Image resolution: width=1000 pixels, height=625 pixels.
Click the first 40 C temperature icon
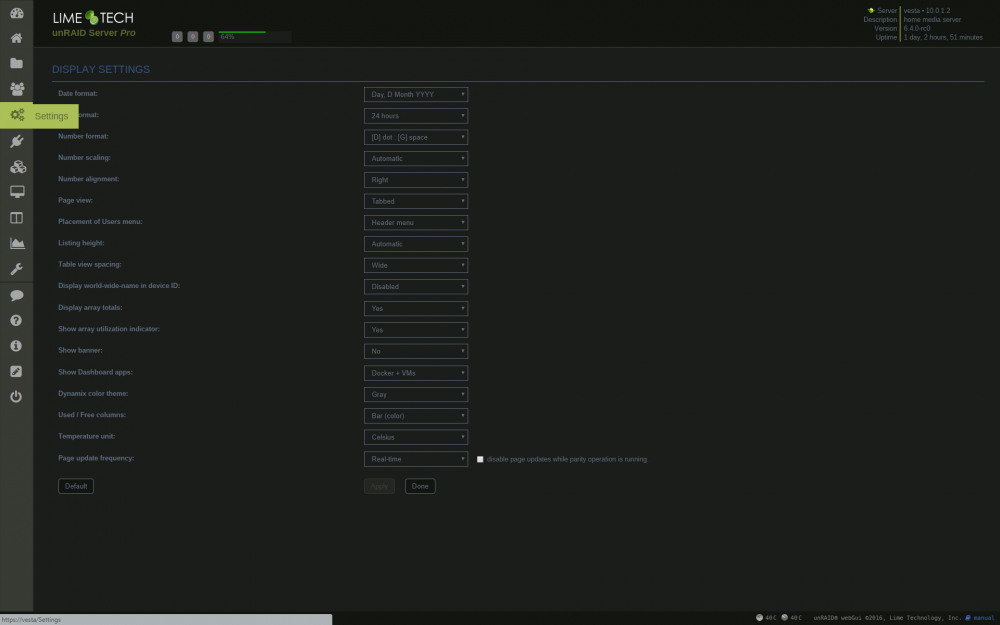coord(759,617)
